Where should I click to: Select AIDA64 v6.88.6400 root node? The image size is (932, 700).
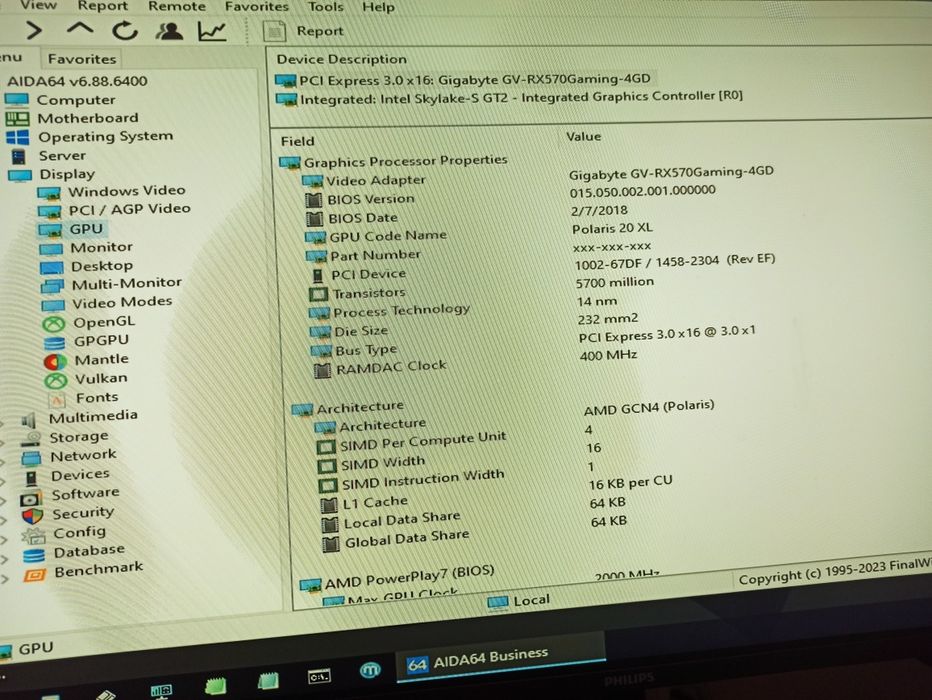(x=77, y=81)
